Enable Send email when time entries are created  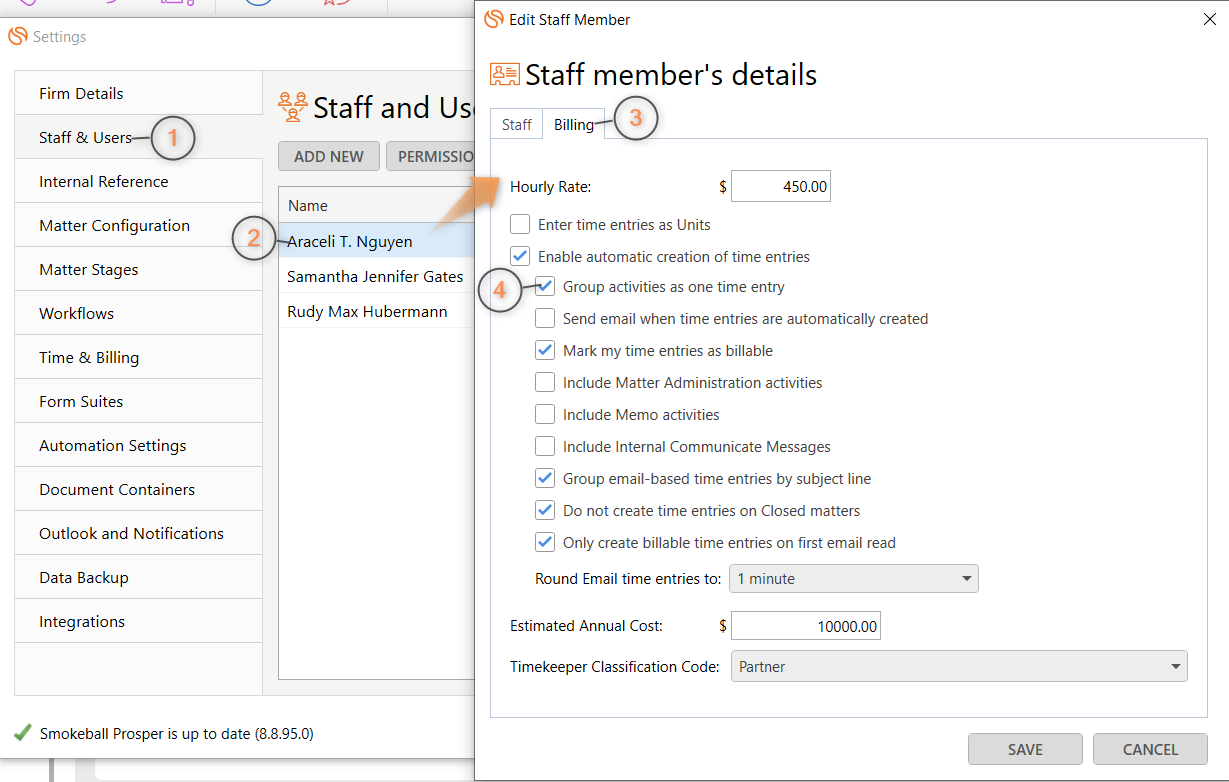pyautogui.click(x=545, y=319)
